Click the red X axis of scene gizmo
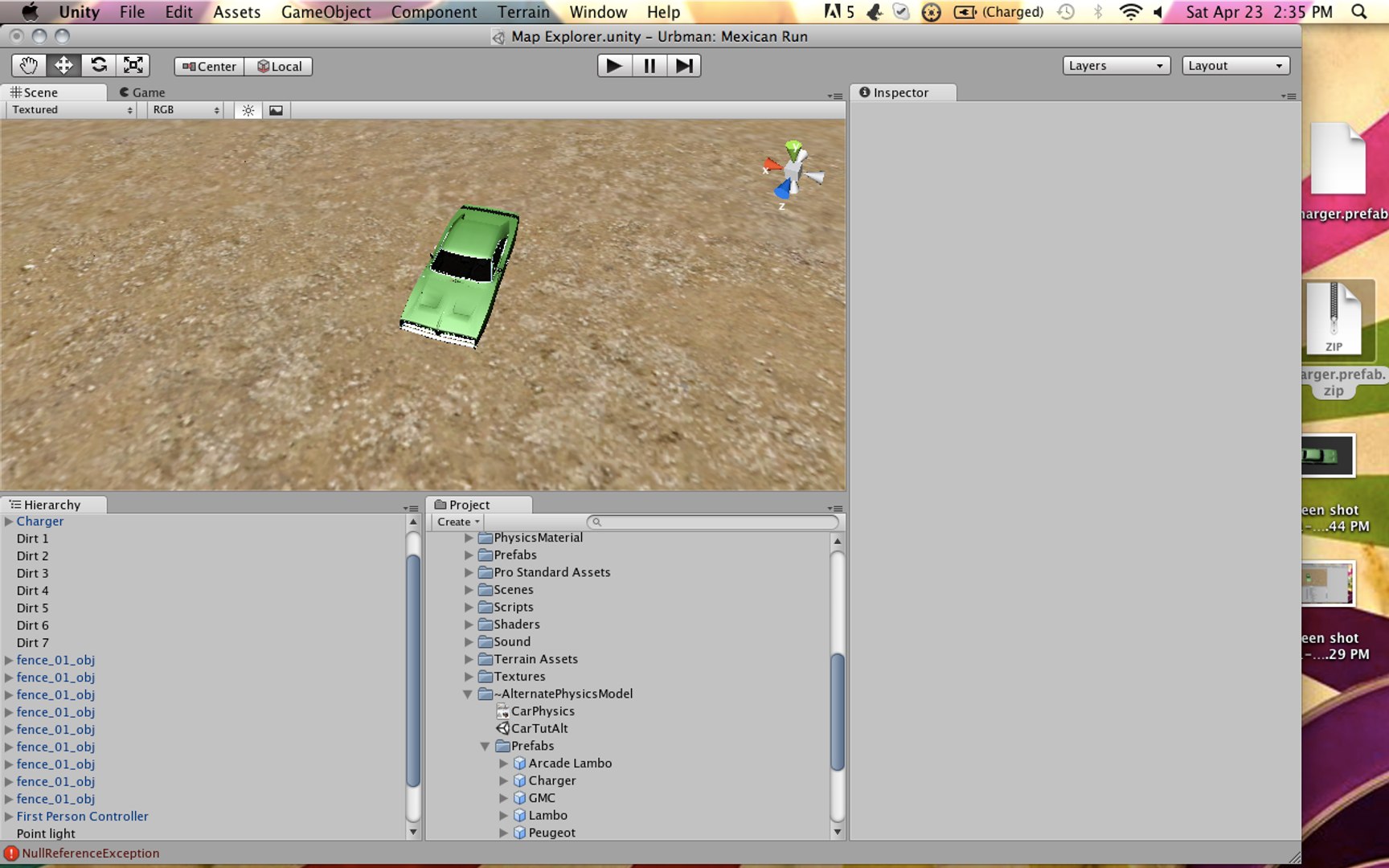1389x868 pixels. click(772, 166)
